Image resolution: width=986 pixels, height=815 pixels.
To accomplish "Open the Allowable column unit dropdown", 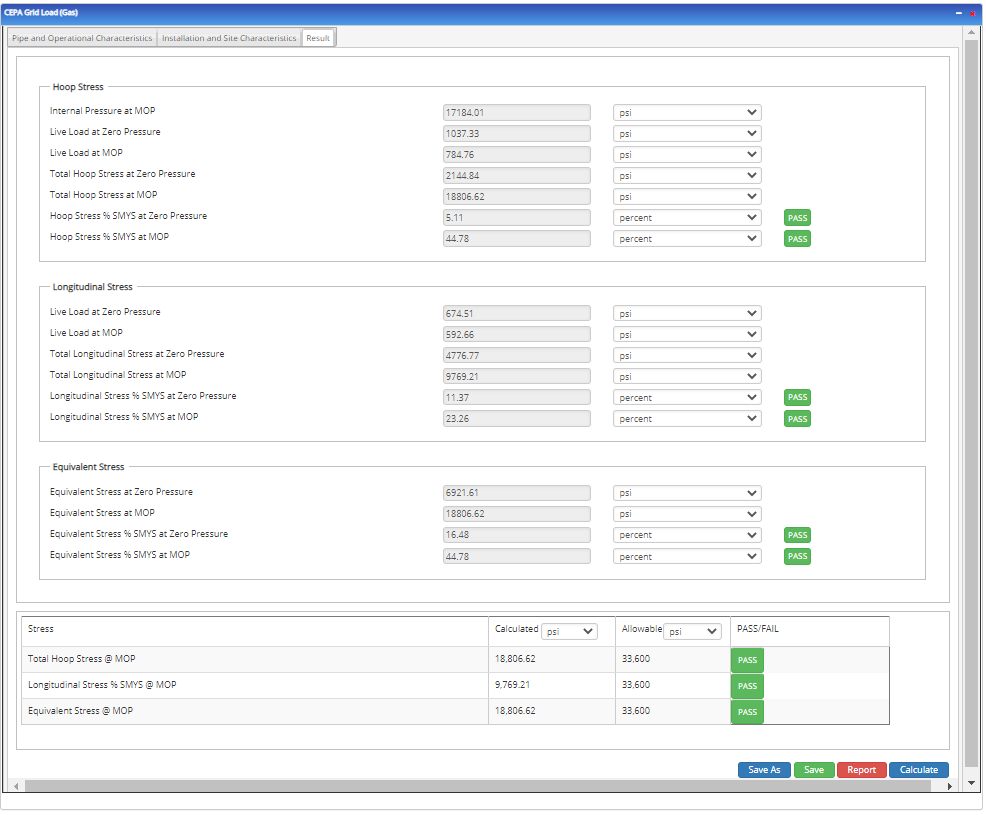I will [692, 631].
